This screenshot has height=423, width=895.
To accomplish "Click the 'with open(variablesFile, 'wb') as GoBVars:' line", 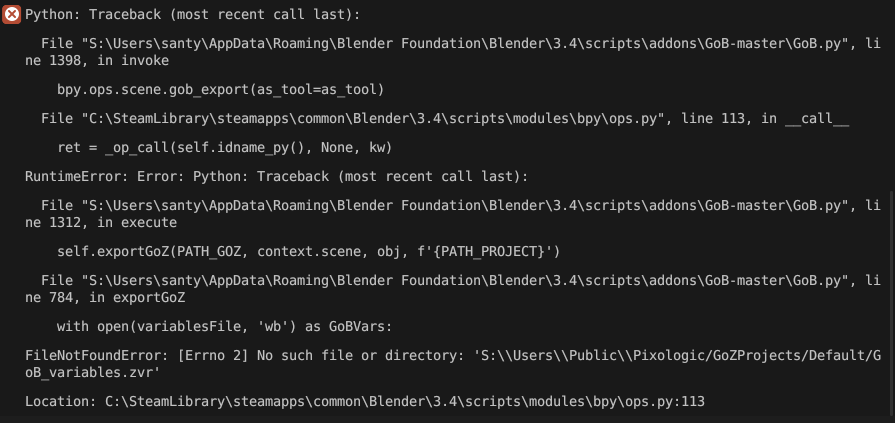I will click(x=224, y=327).
